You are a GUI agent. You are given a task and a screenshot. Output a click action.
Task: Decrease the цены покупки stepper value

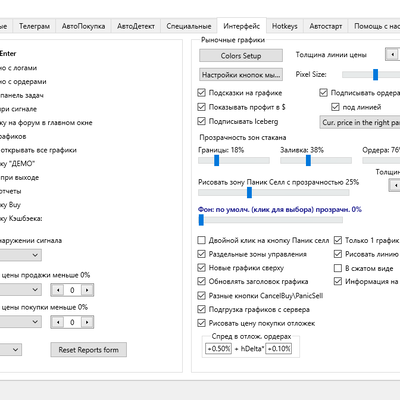coord(58,322)
